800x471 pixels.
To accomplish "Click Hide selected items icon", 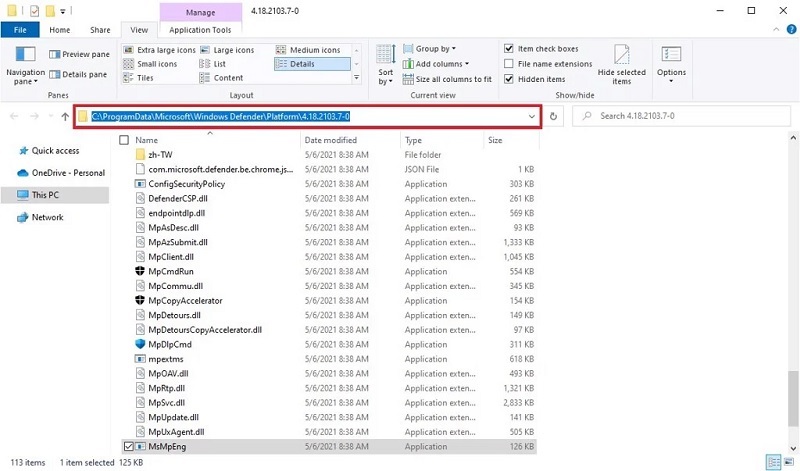I will pos(621,62).
